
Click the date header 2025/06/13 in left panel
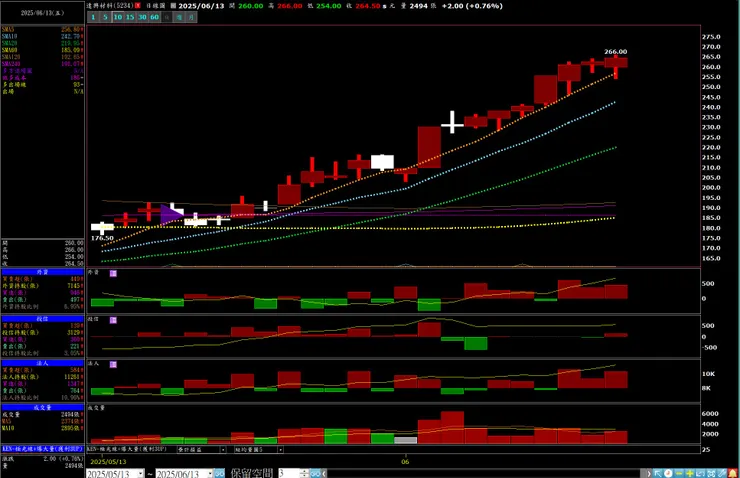[x=42, y=13]
